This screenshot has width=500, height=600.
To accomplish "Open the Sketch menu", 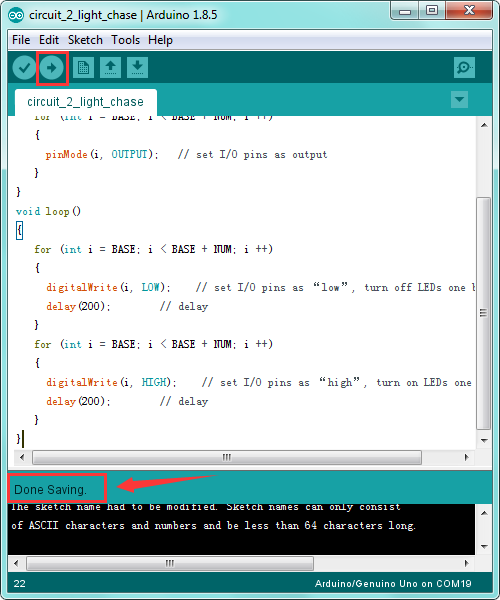I will coord(85,40).
